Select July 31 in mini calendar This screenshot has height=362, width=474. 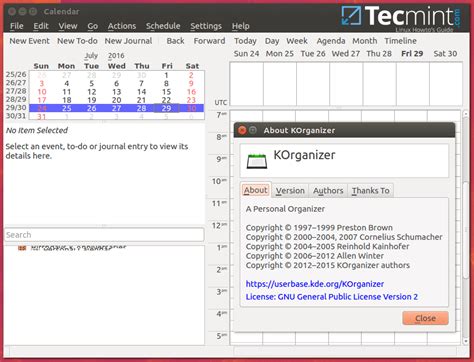42,117
